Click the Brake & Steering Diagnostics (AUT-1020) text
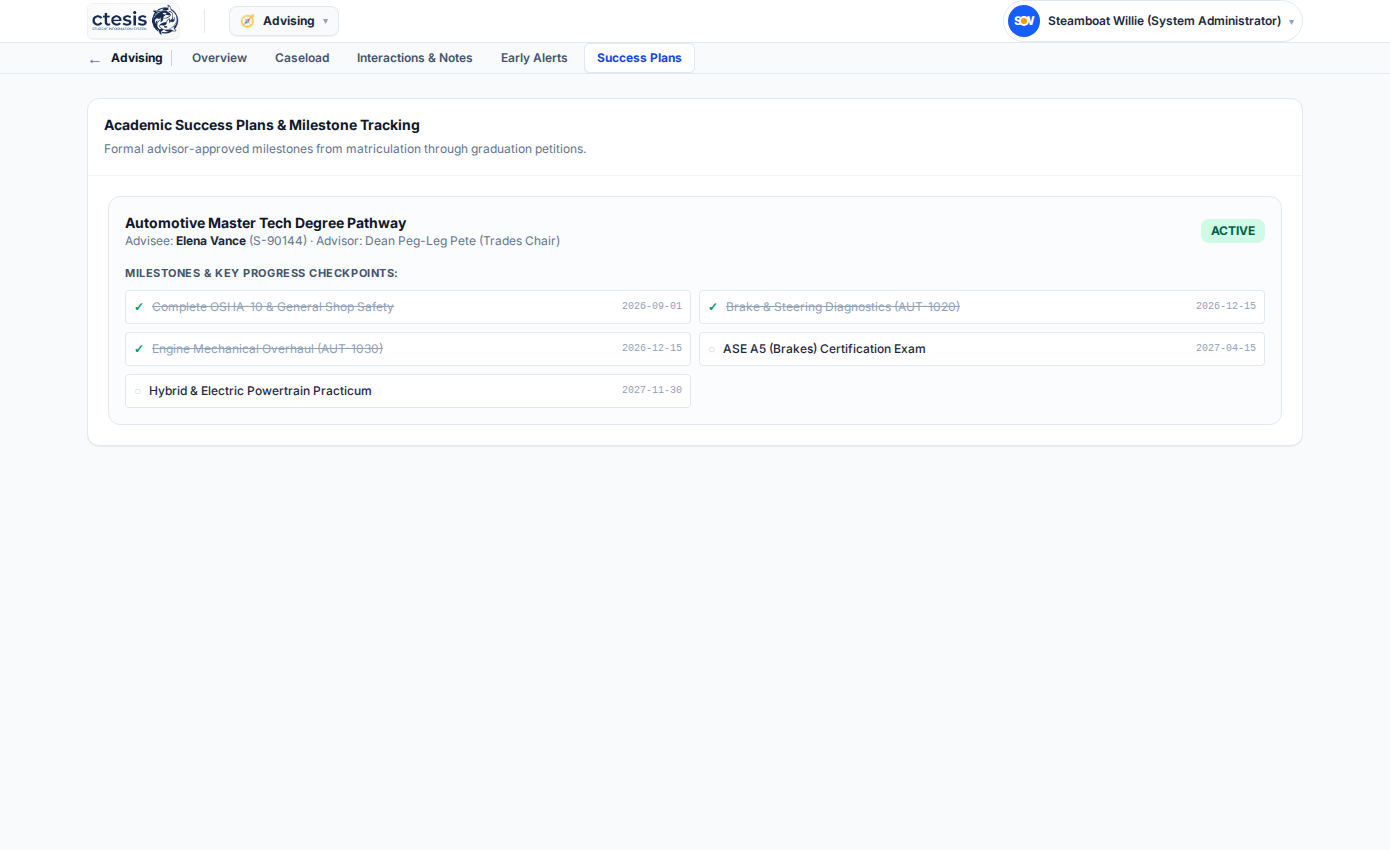The width and height of the screenshot is (1390, 850). [x=843, y=307]
